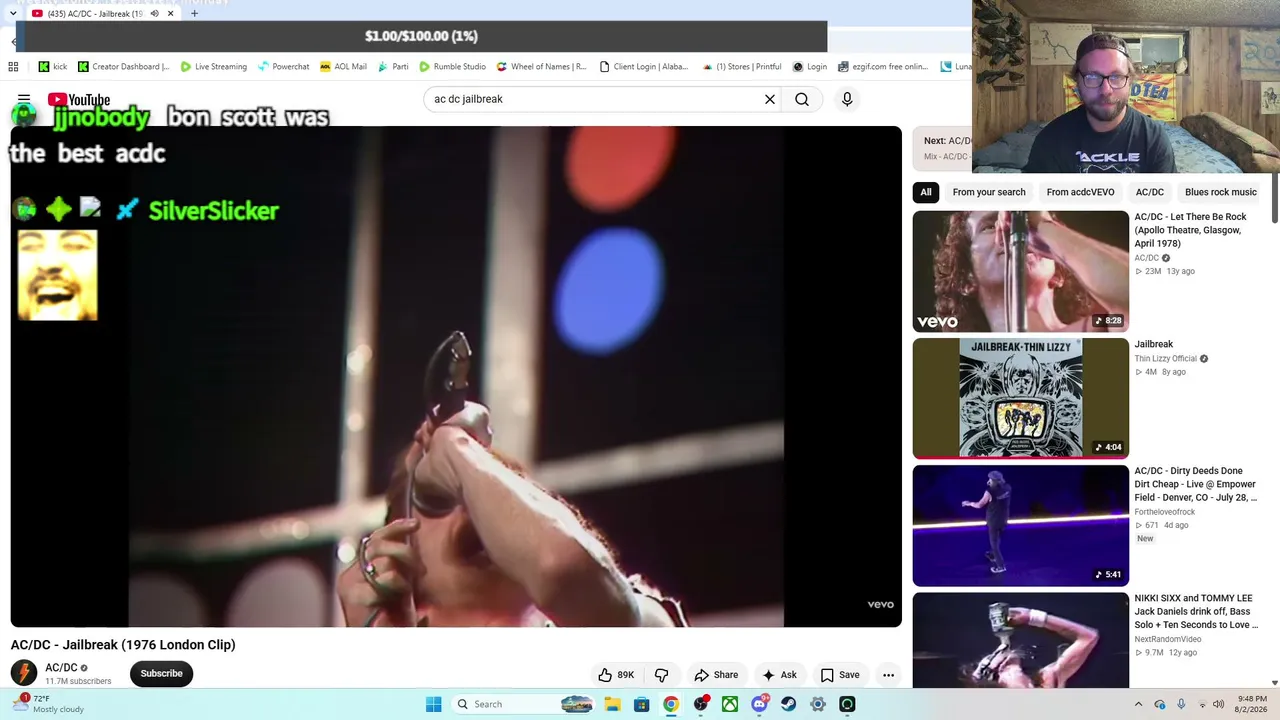This screenshot has height=720, width=1280.
Task: Open Dirty Deeds Done Dirt Cheap thumbnail
Action: tap(1020, 526)
